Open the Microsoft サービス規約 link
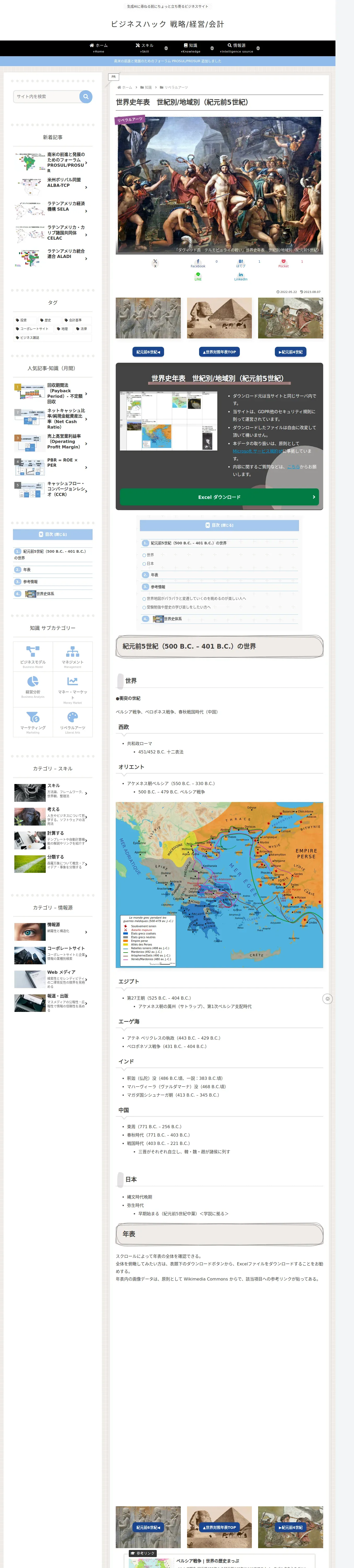This screenshot has width=354, height=1568. click(x=257, y=451)
